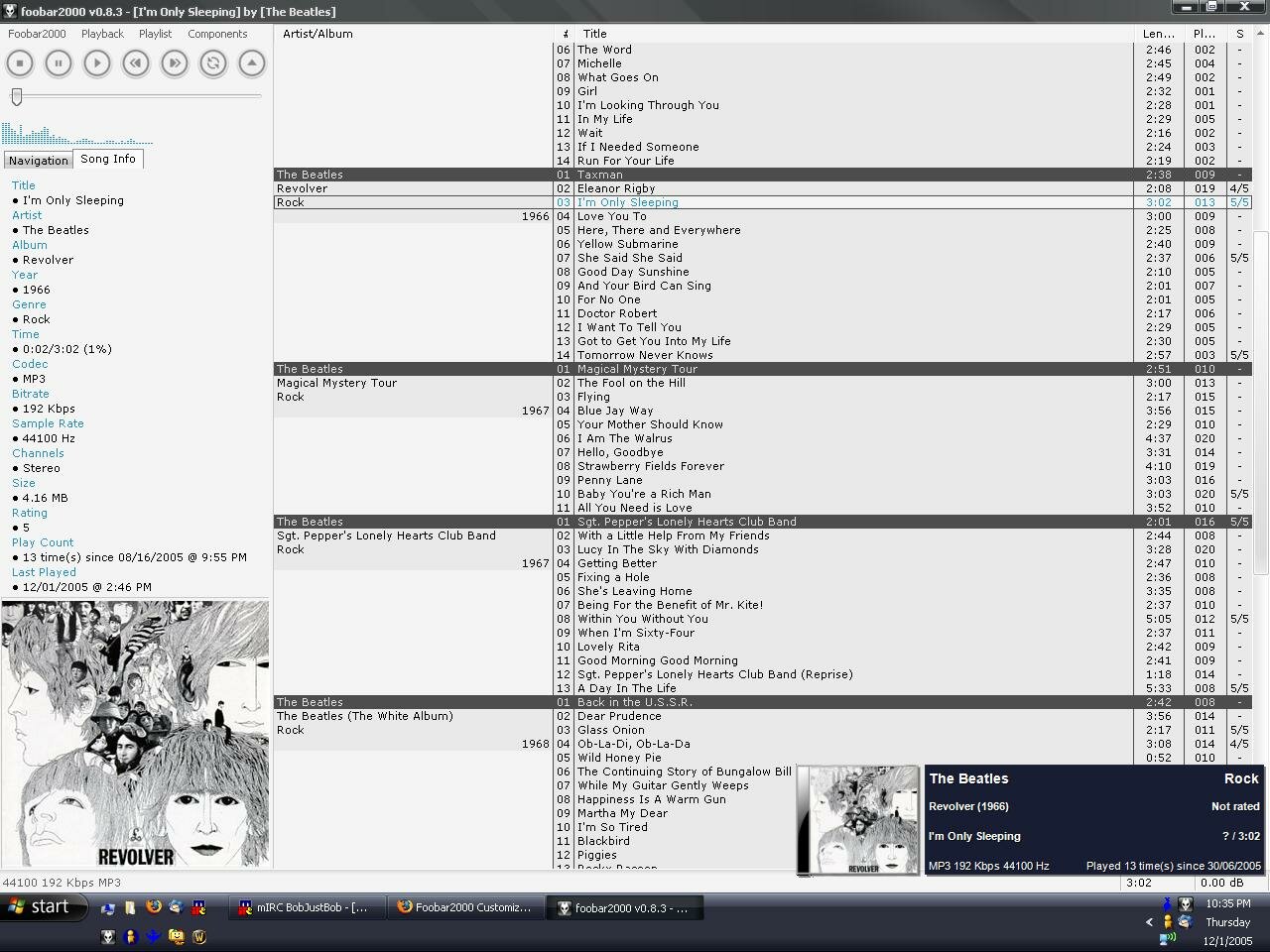1270x952 pixels.
Task: Select the track 'Blackbird'
Action: (x=603, y=841)
